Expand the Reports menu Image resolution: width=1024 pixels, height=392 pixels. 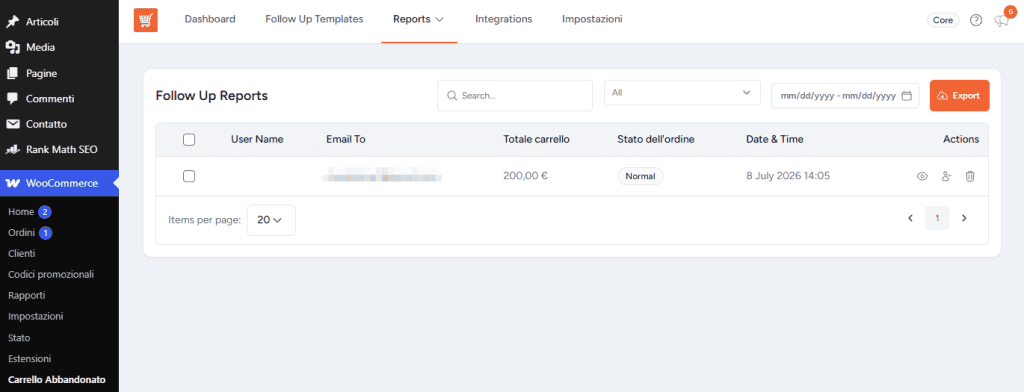[x=419, y=20]
